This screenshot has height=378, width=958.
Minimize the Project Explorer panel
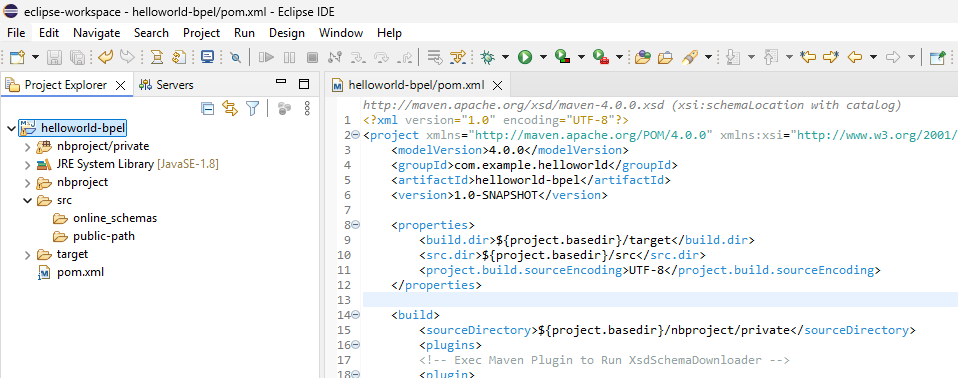(281, 81)
